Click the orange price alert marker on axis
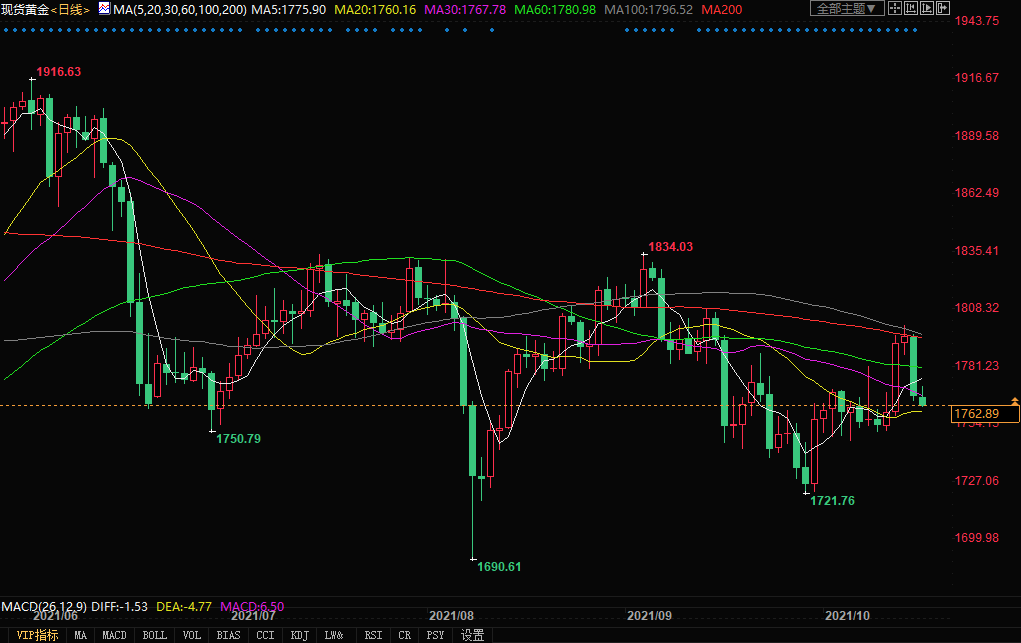This screenshot has height=643, width=1021. (1015, 400)
